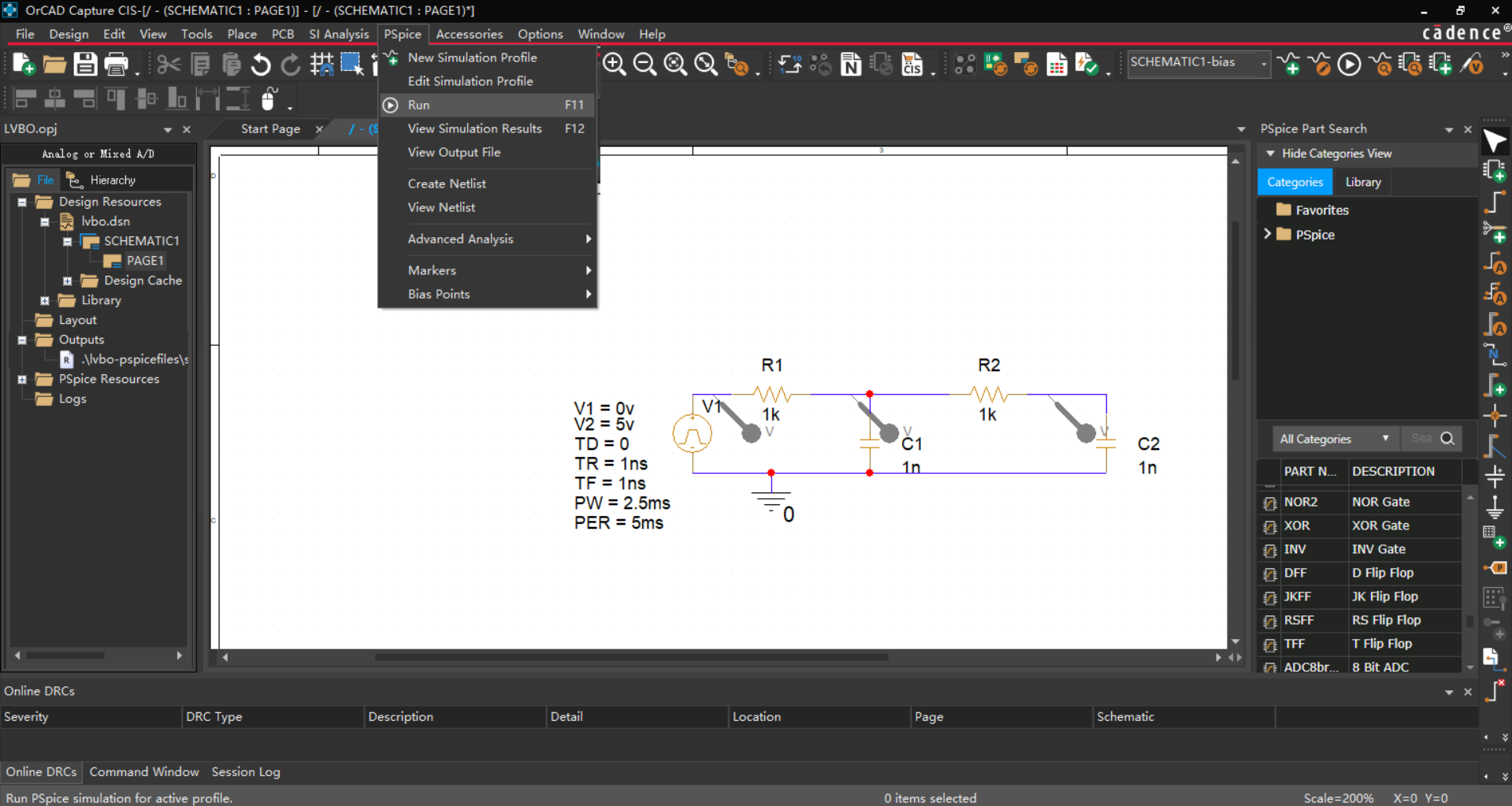Expand the Library folder node
Image resolution: width=1512 pixels, height=806 pixels.
45,301
